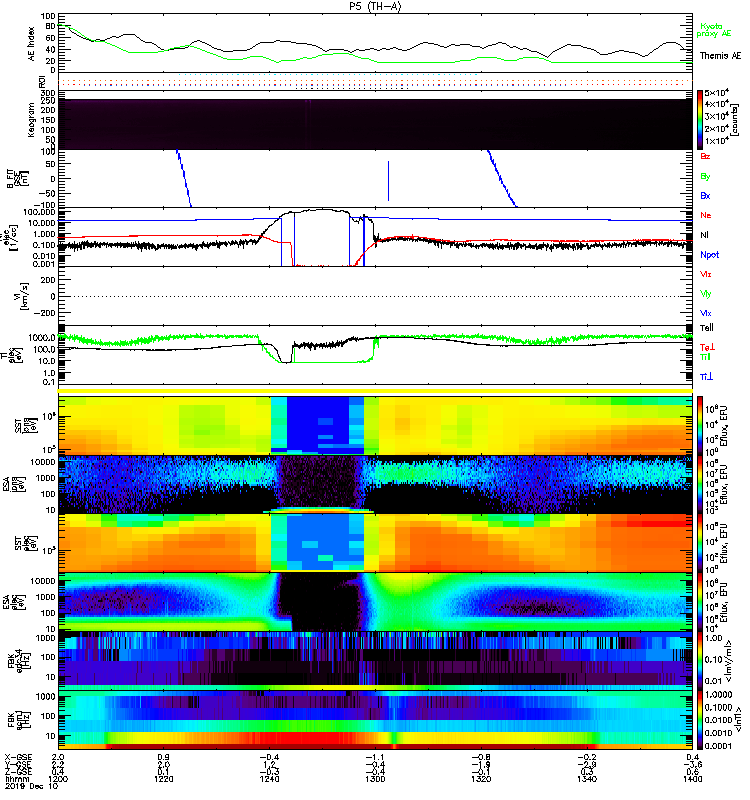Click the red "Ne" legend label
The height and width of the screenshot is (800, 750).
tap(705, 215)
